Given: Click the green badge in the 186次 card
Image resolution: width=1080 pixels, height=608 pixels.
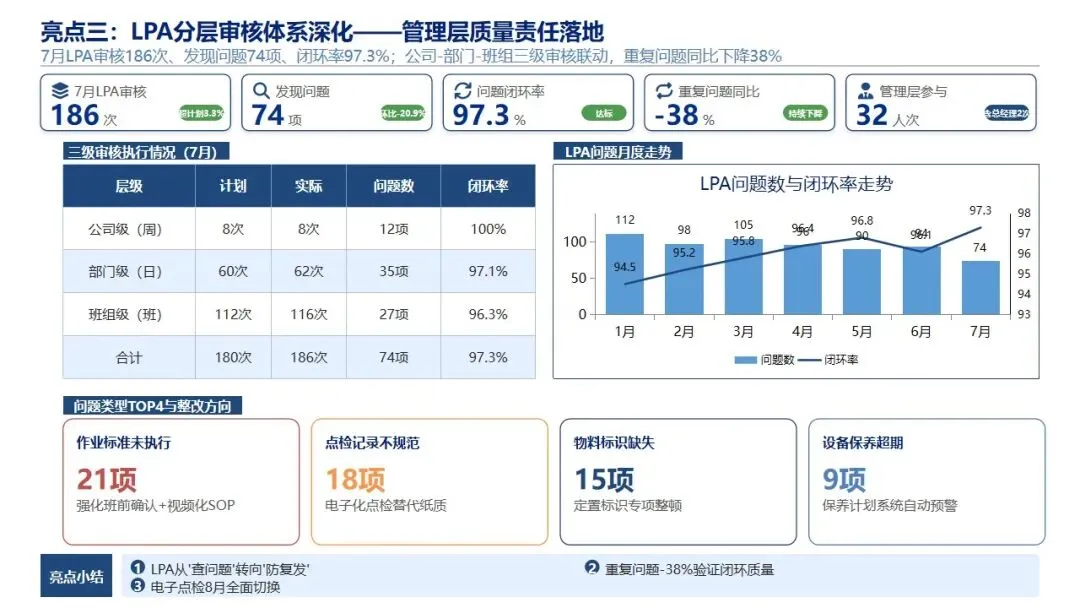Looking at the screenshot, I should click(201, 113).
